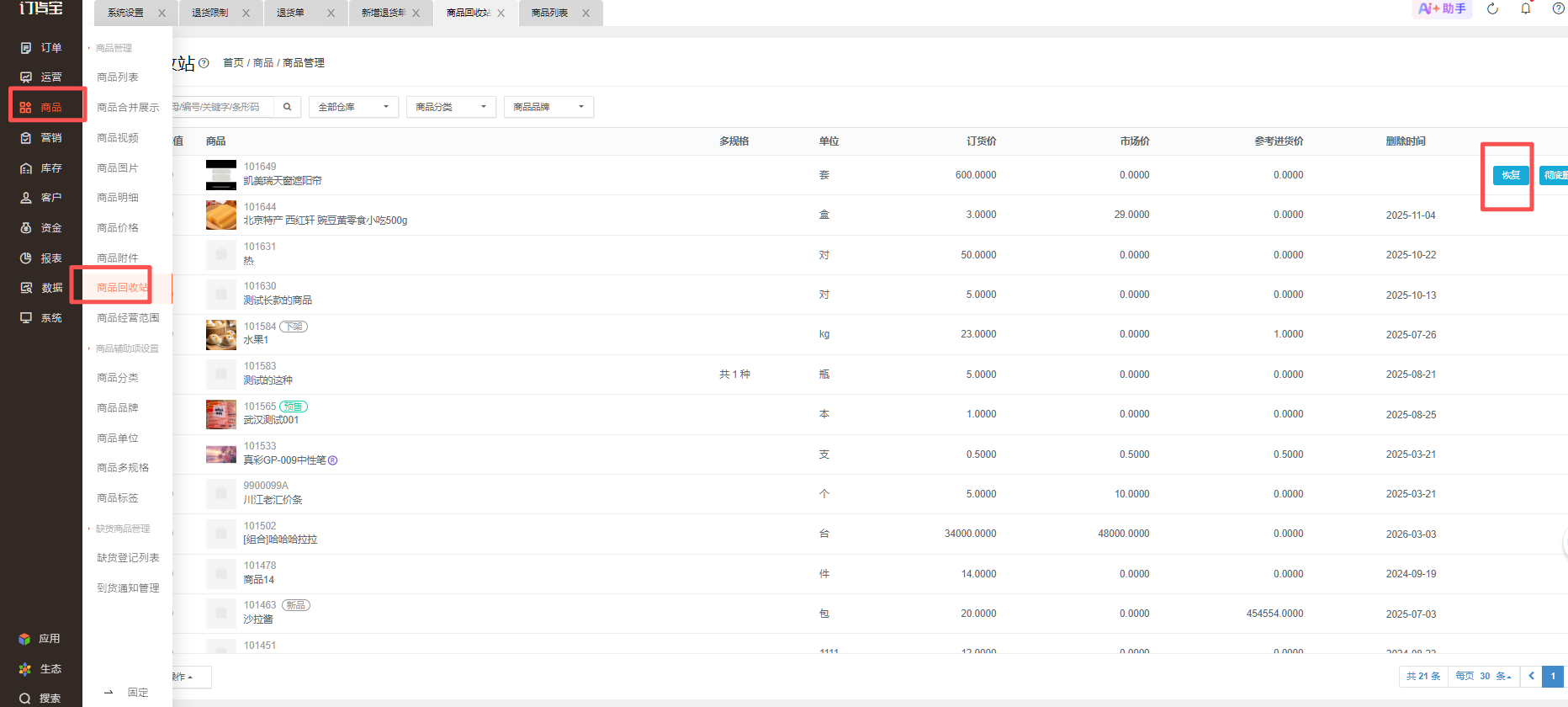Click the 北京特产 product thumbnail
Image resolution: width=1568 pixels, height=707 pixels.
tap(221, 215)
